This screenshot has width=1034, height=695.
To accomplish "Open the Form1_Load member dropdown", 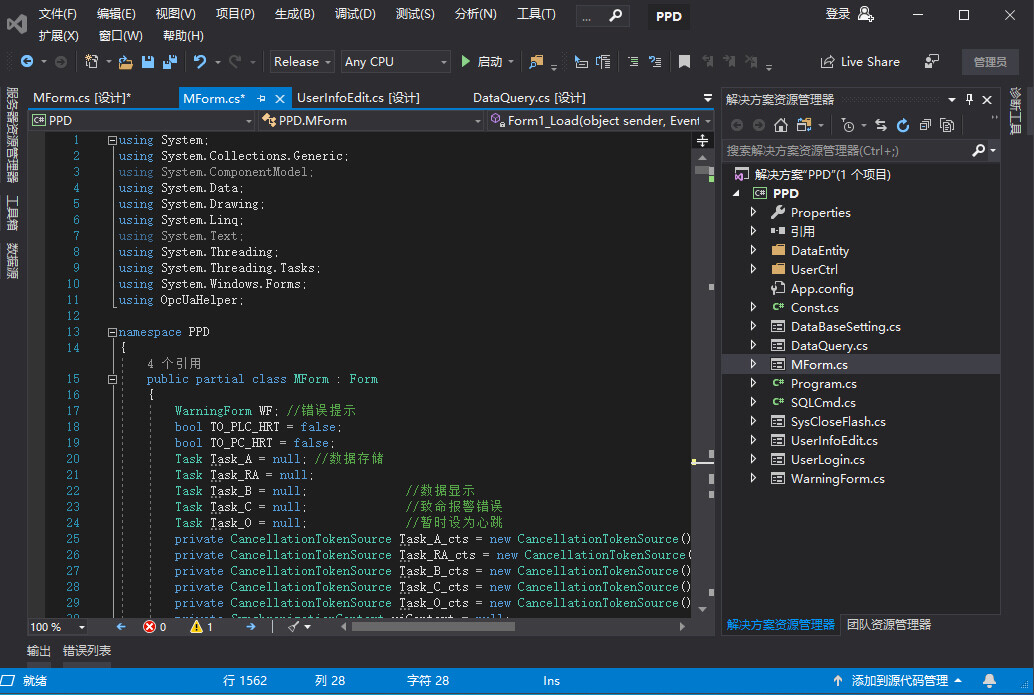I will 601,121.
